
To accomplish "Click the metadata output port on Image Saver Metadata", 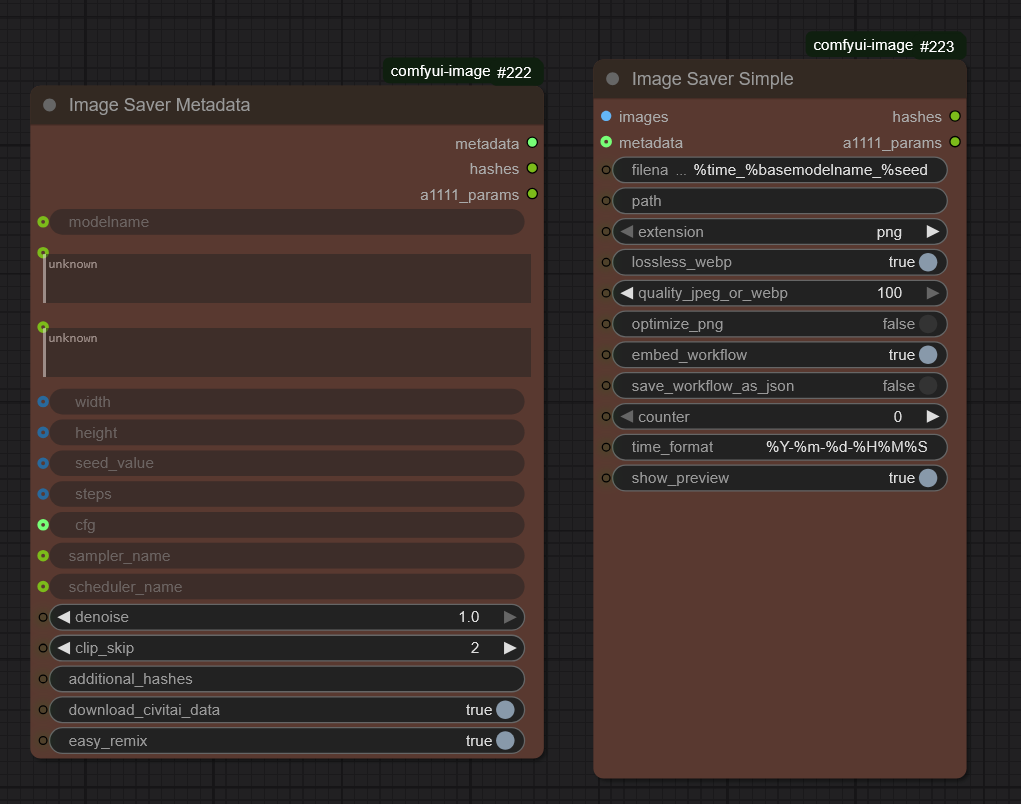I will [532, 143].
